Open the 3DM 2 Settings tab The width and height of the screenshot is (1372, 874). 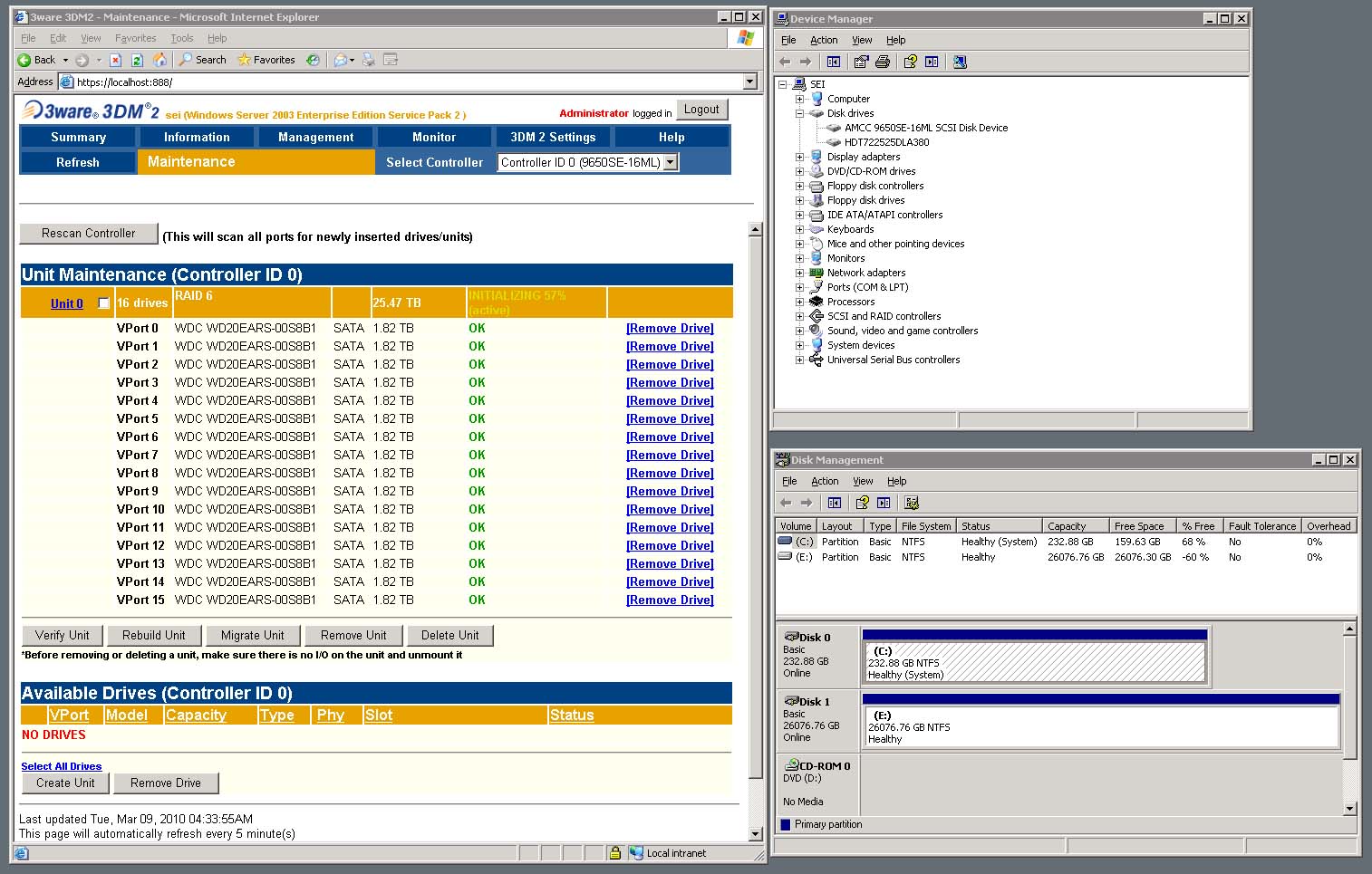point(553,137)
